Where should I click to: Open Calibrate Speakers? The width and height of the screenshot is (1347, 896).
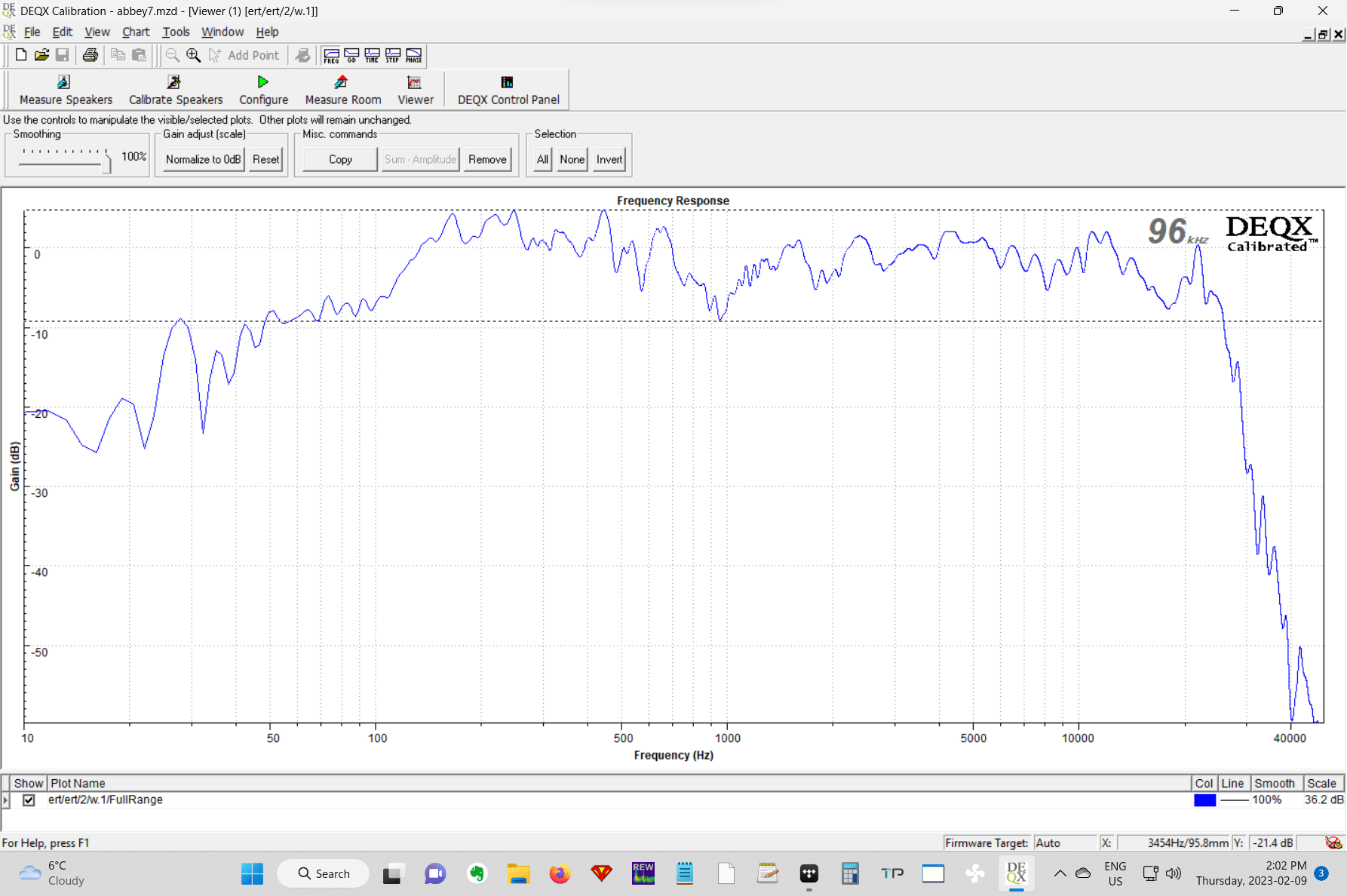(176, 91)
